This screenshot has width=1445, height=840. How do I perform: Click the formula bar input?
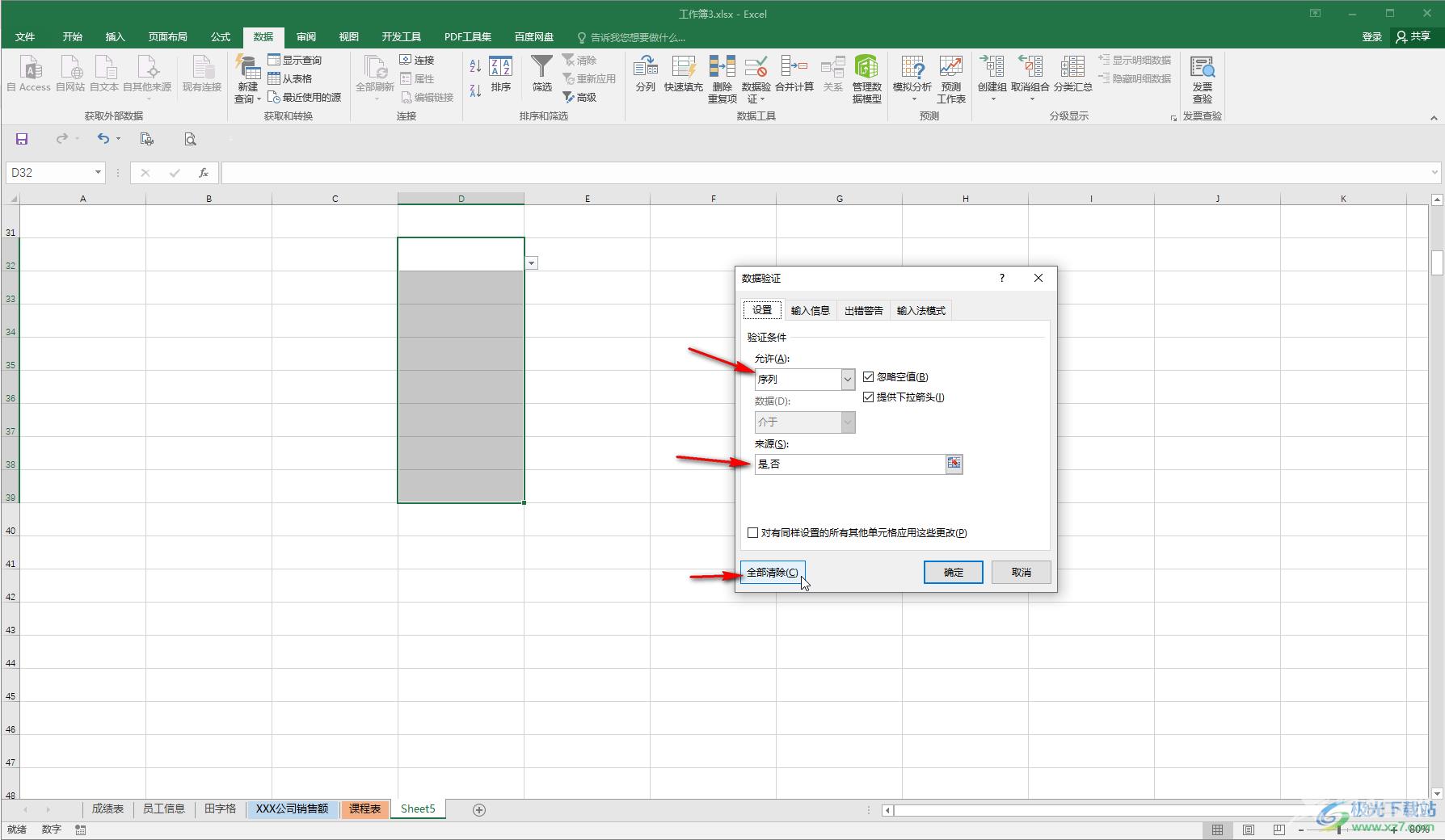[x=825, y=172]
